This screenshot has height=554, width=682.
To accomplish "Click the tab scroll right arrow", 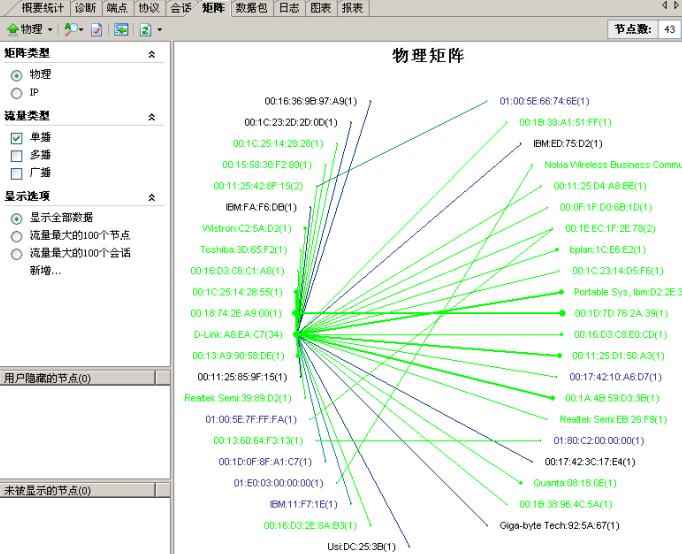I will click(x=676, y=7).
